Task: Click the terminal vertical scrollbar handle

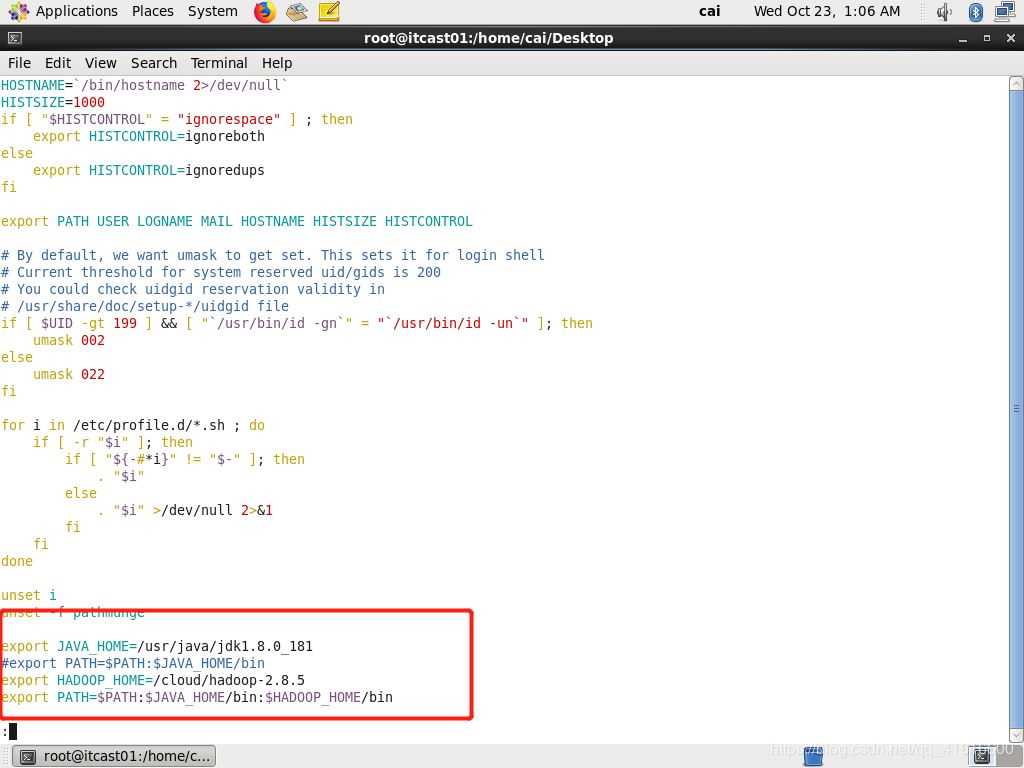Action: [x=1016, y=408]
